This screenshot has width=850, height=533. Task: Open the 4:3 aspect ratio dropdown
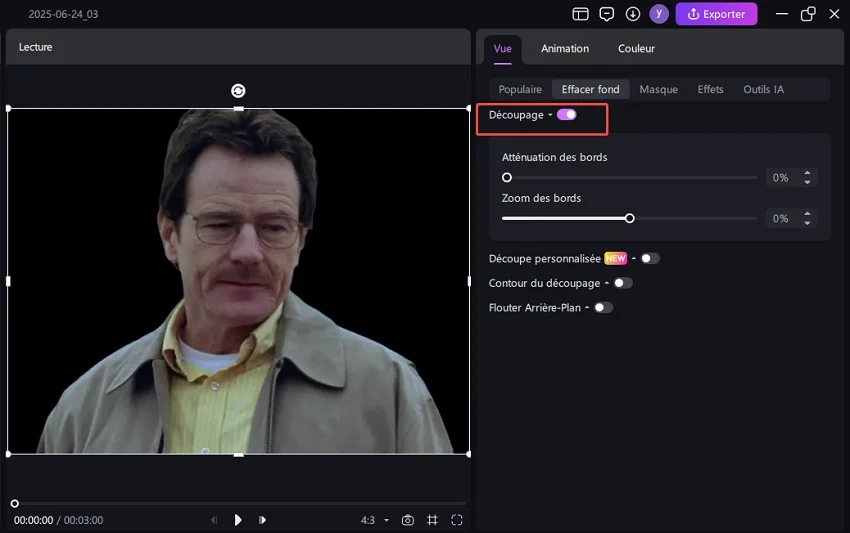coord(374,520)
